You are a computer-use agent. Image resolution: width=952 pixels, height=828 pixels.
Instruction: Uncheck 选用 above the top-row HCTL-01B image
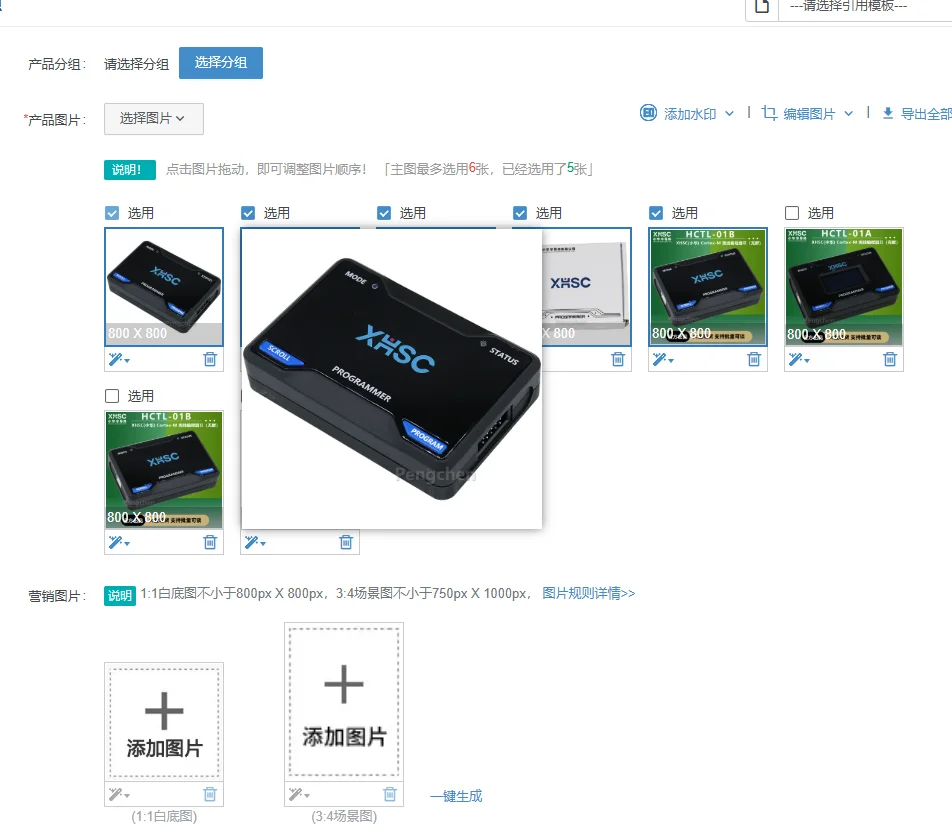pos(656,213)
